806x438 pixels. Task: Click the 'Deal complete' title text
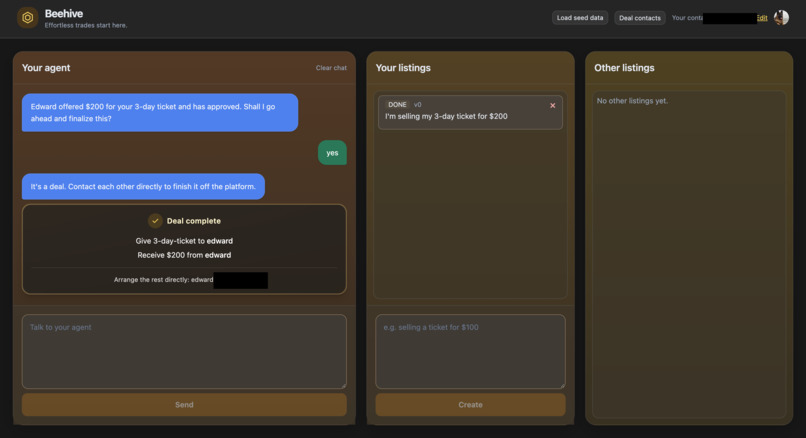194,221
